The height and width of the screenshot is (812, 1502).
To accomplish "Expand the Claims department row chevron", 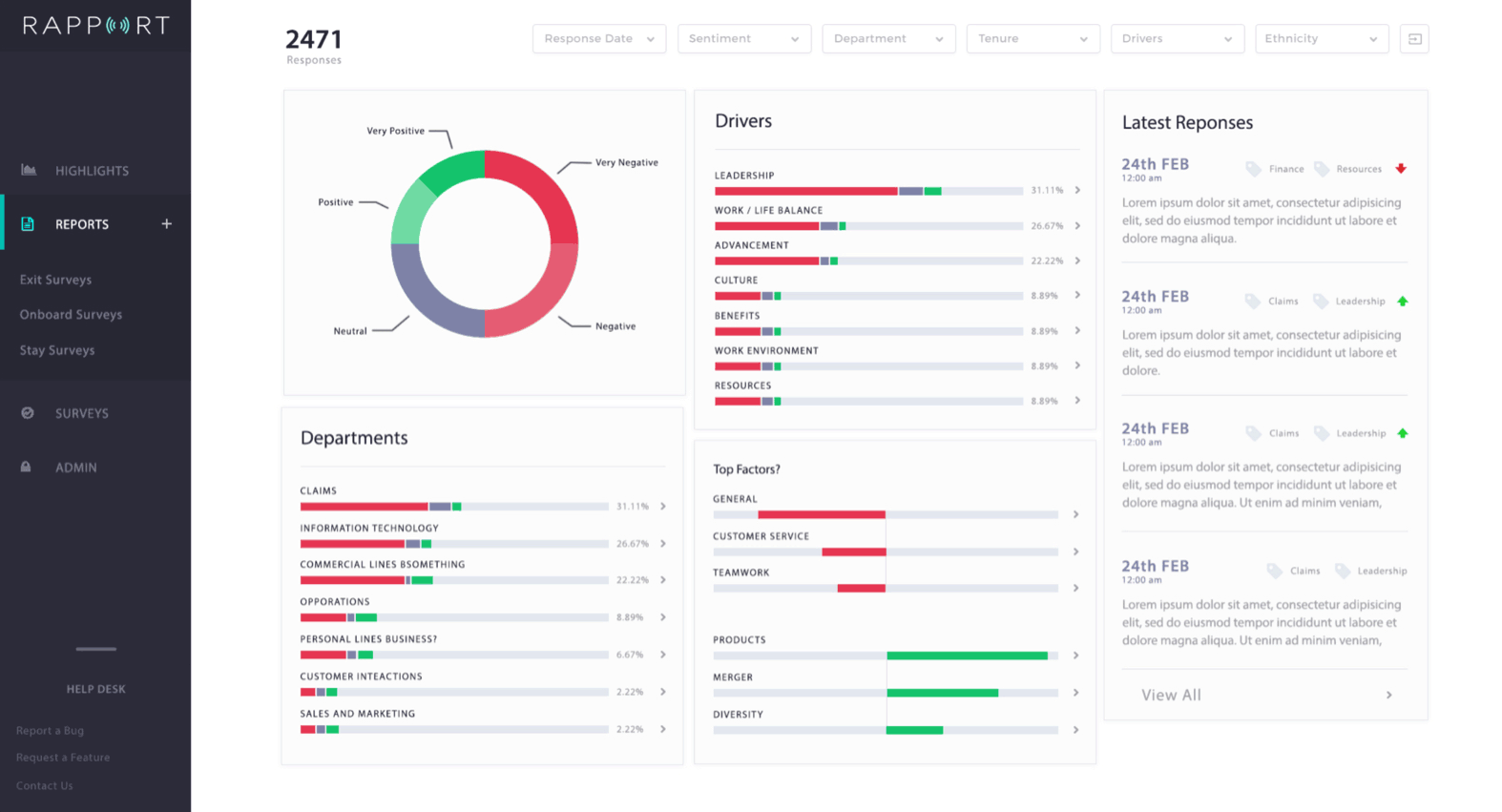I will point(663,506).
